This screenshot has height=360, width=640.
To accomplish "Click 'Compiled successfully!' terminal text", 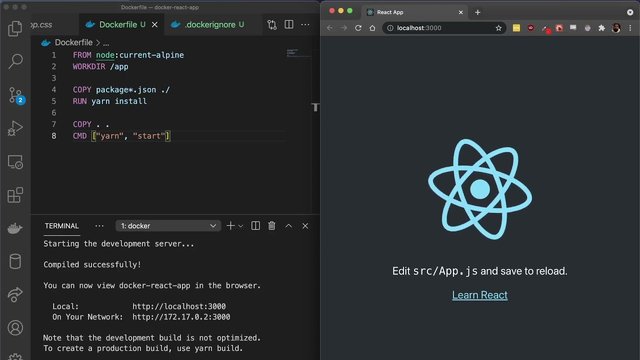I will pos(92,264).
